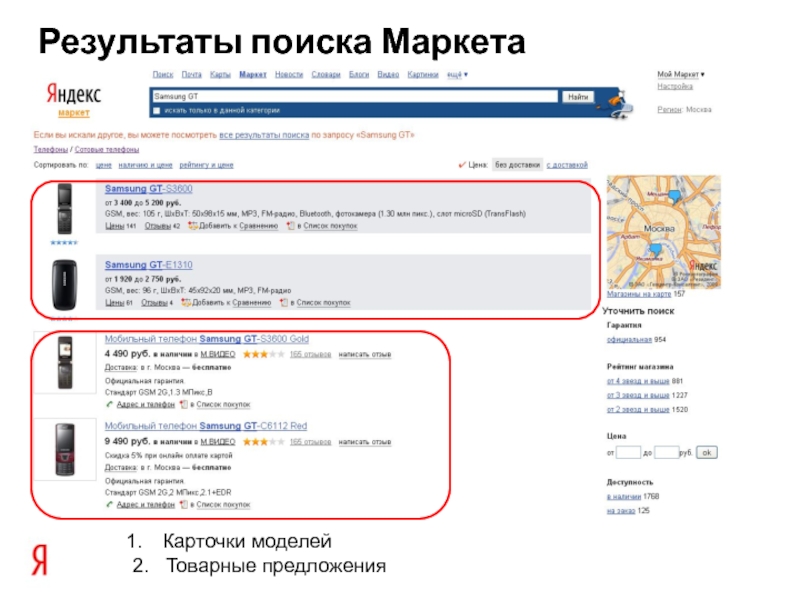
Task: Click the Moscow map thumbnail
Action: 663,232
